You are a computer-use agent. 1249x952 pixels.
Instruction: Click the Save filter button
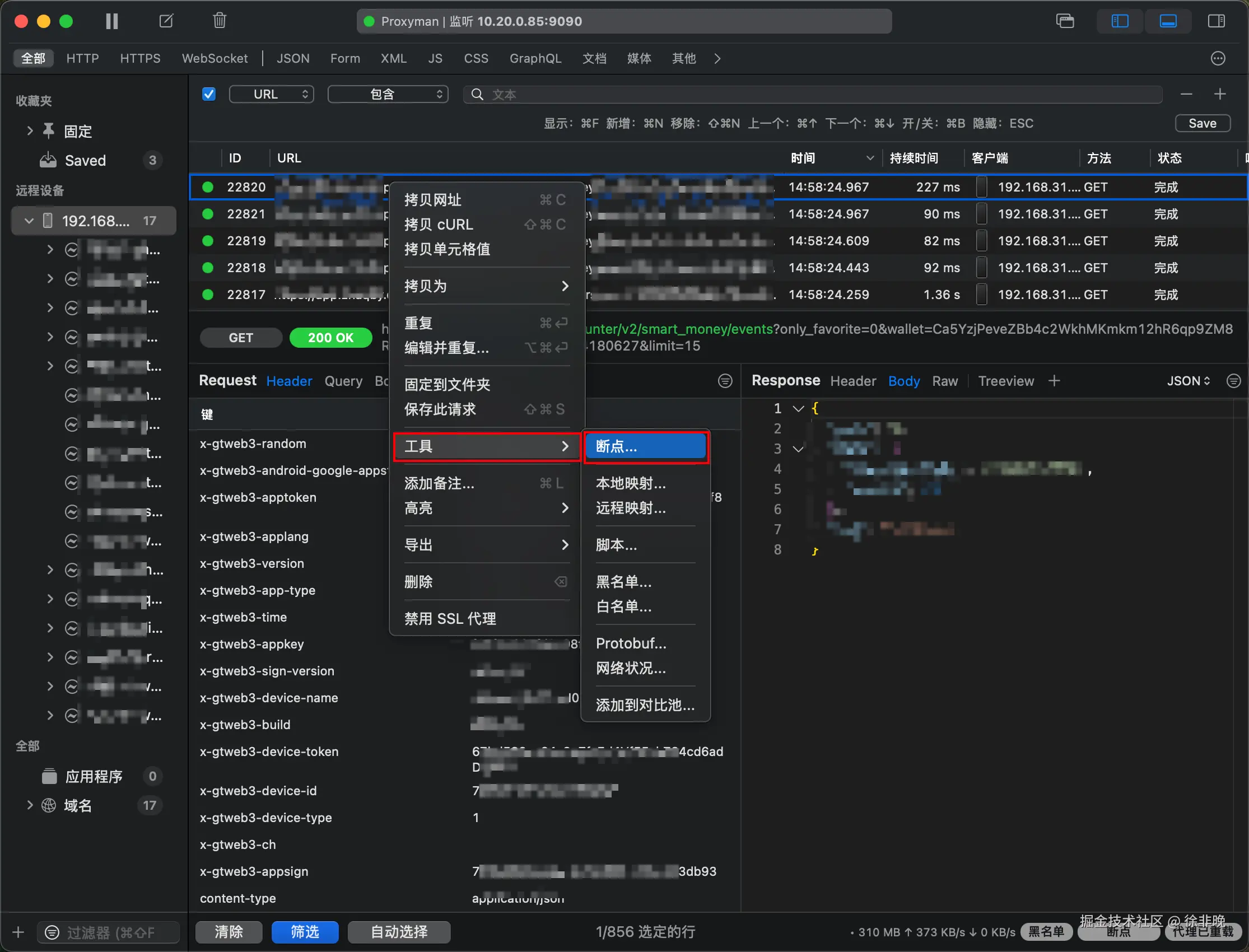(1202, 123)
